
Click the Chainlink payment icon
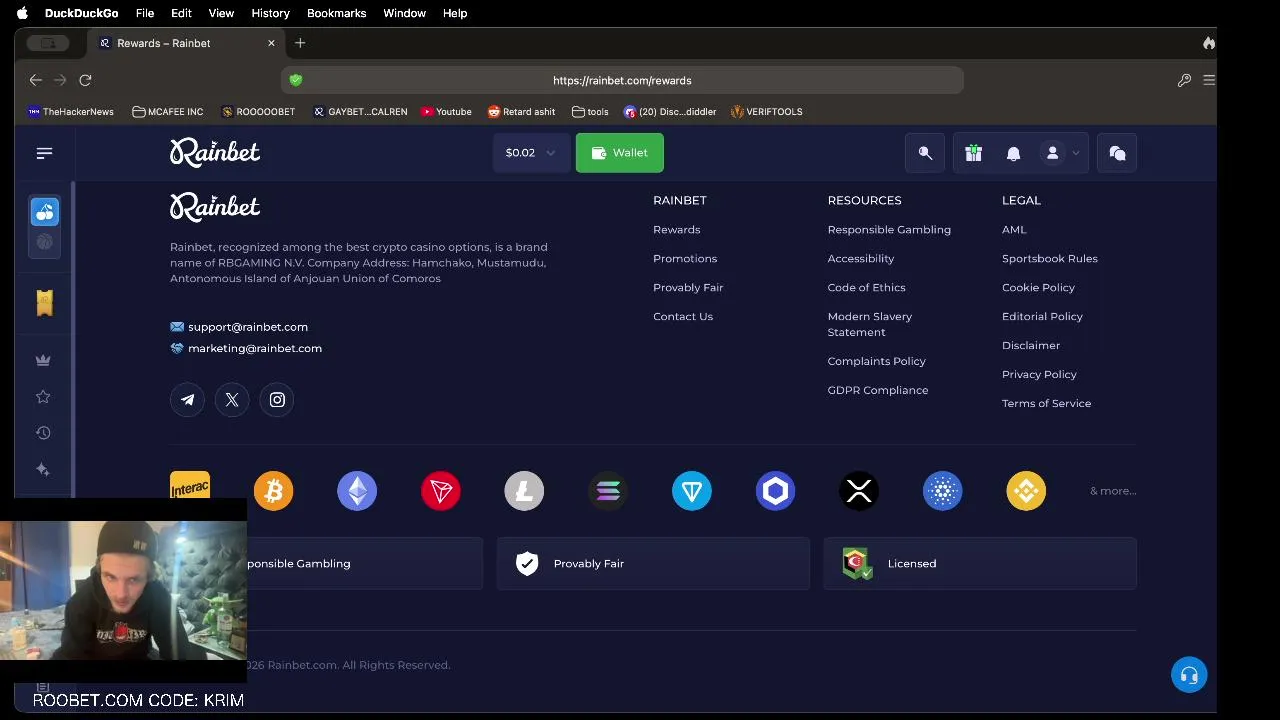click(775, 491)
